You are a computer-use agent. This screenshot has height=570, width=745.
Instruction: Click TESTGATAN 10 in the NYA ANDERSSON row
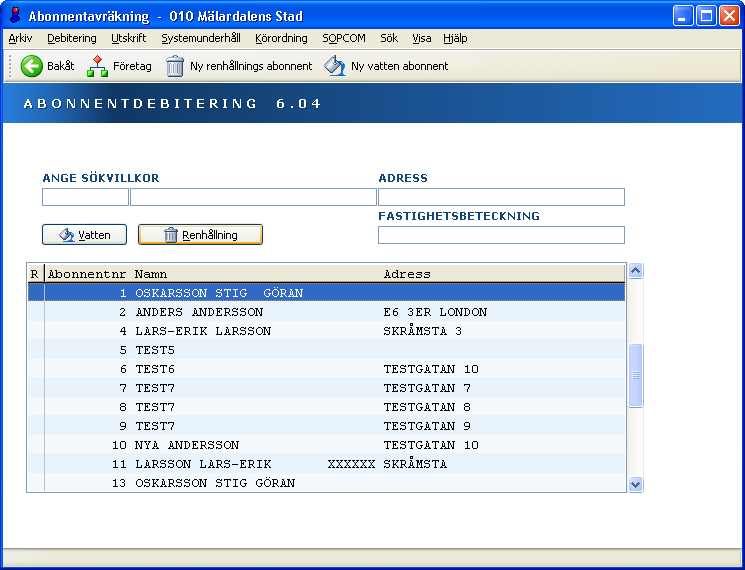point(431,445)
